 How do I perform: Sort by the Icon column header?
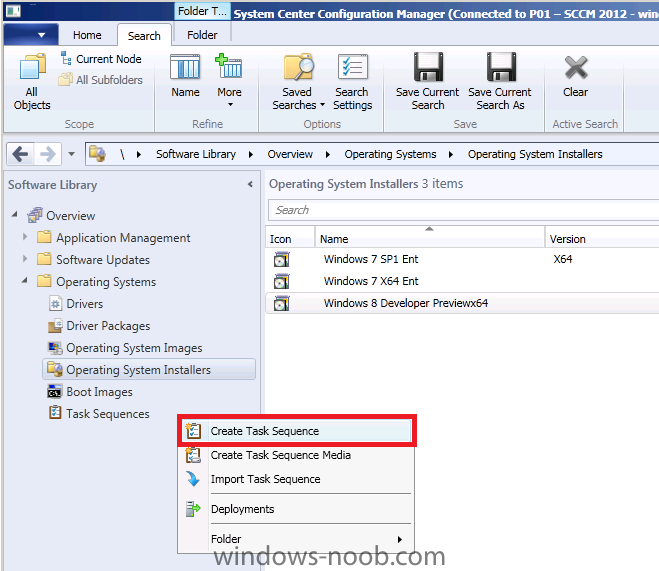coord(290,239)
